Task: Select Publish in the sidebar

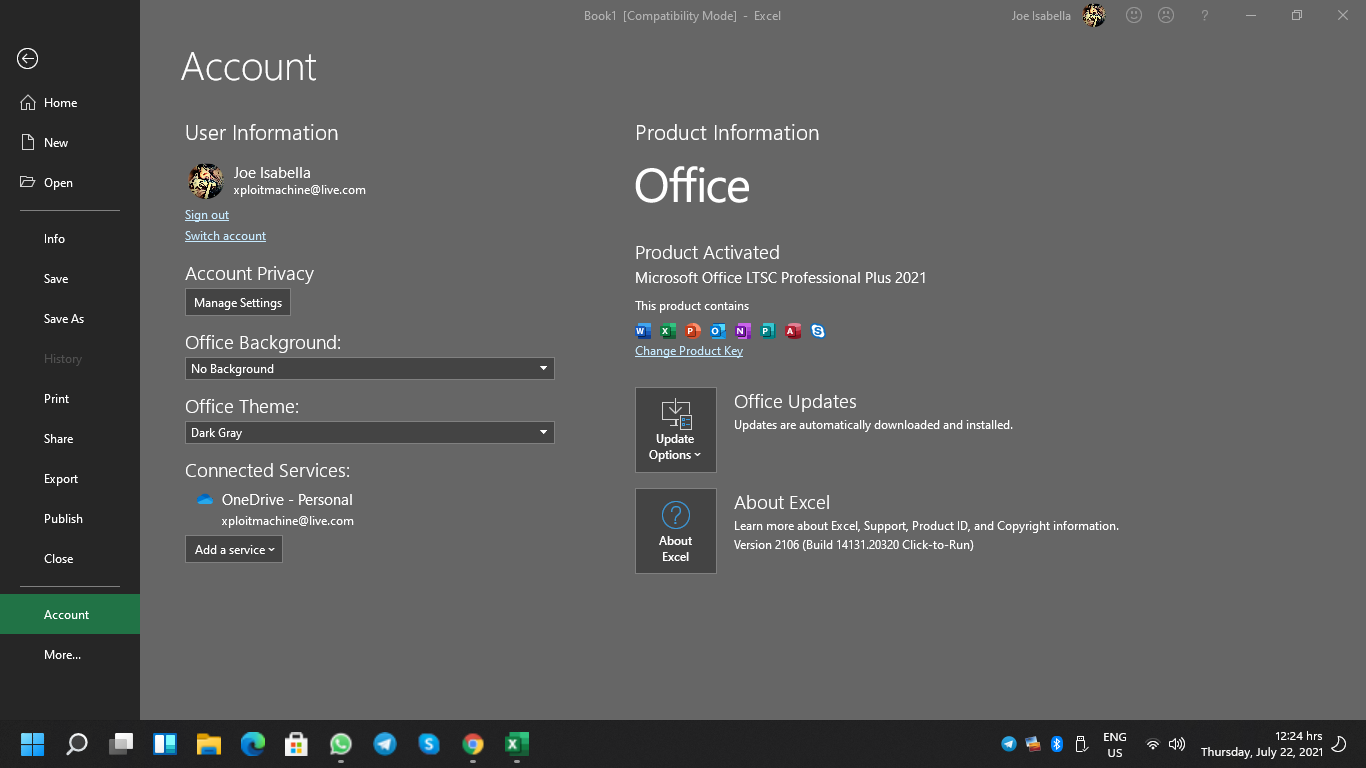Action: [x=70, y=519]
